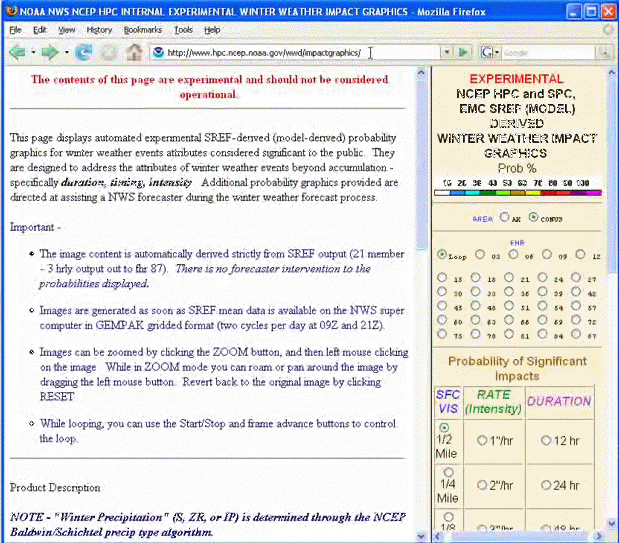619x543 pixels.
Task: Open the Edit menu
Action: tap(39, 30)
